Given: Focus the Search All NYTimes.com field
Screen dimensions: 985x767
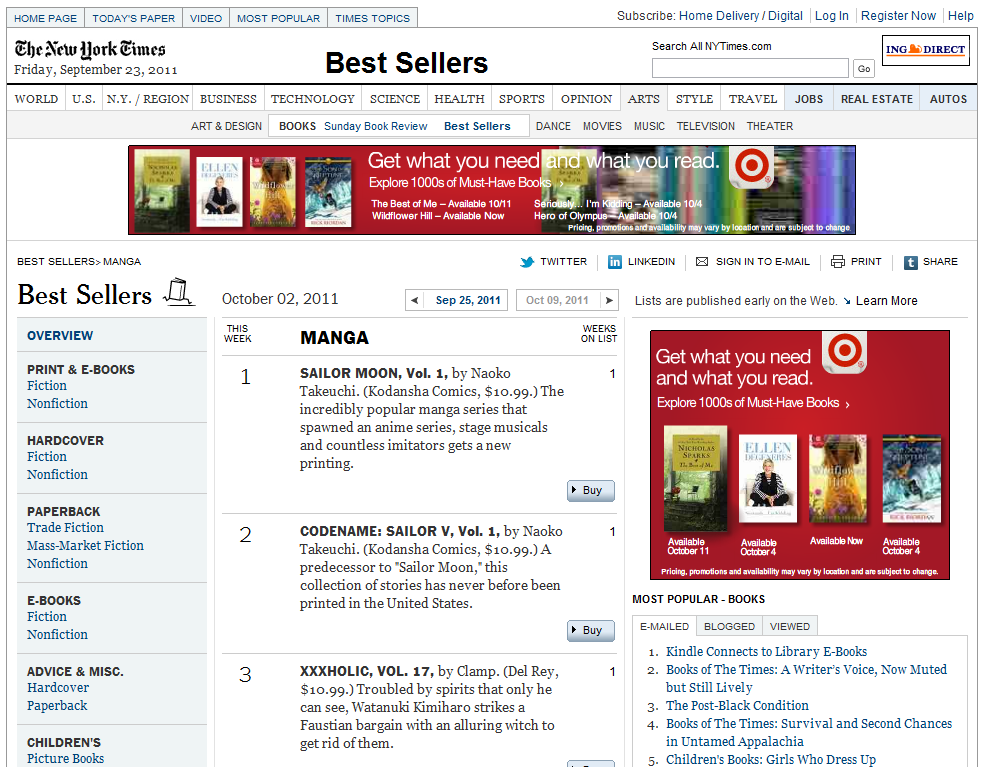Looking at the screenshot, I should pos(750,68).
